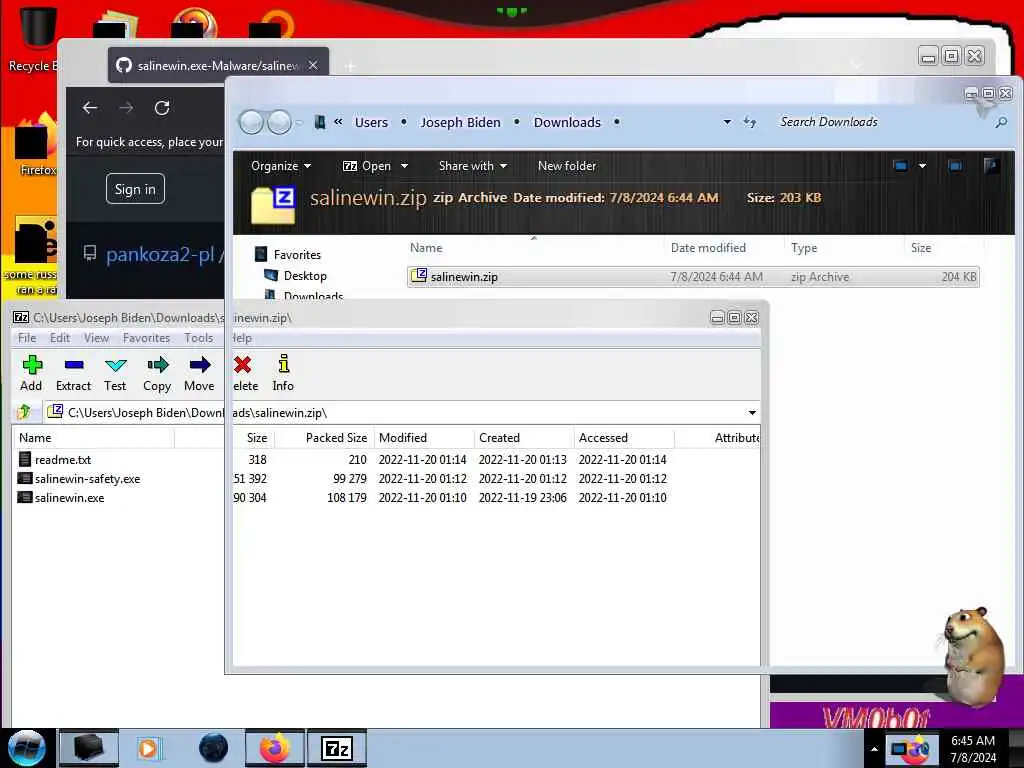
Task: Expand view options dropdown arrow in Explorer
Action: [922, 166]
